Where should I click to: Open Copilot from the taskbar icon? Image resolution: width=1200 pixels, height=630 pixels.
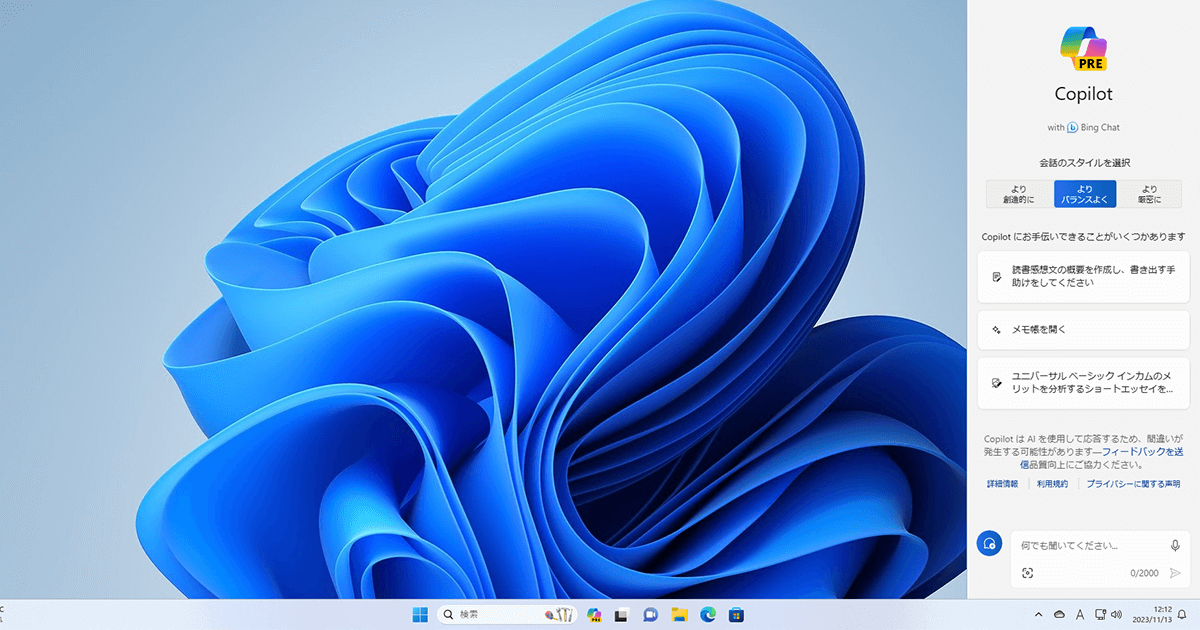coord(595,614)
